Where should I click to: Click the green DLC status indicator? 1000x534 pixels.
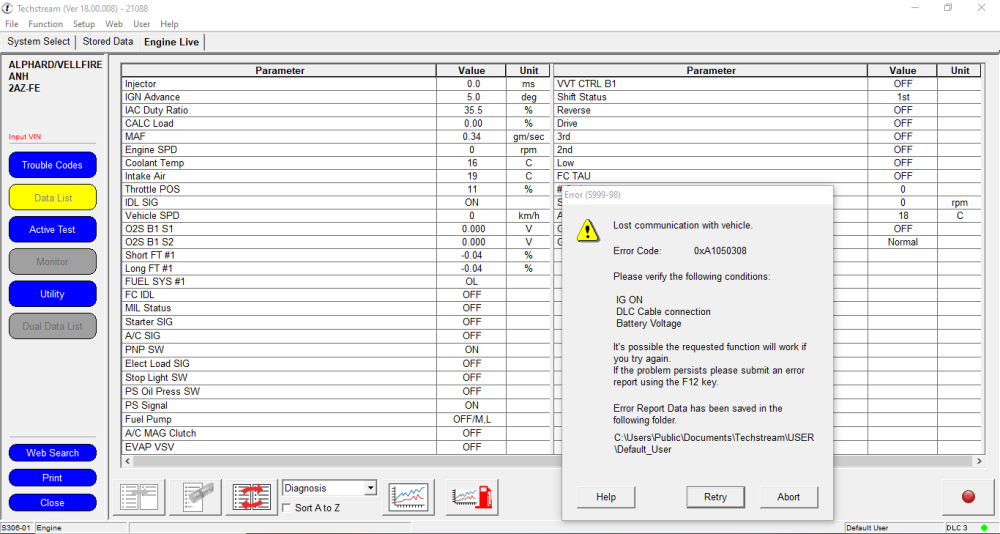coord(984,528)
